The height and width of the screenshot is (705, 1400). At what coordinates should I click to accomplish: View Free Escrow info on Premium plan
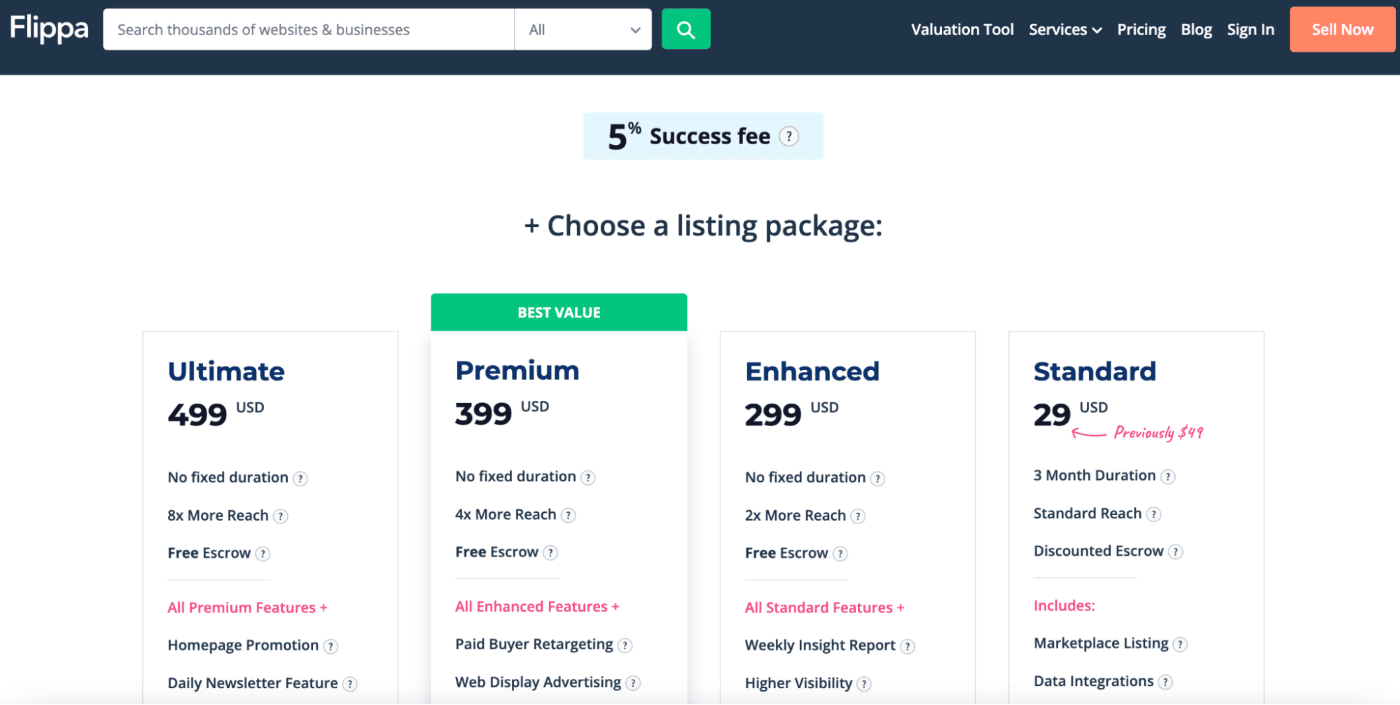551,552
